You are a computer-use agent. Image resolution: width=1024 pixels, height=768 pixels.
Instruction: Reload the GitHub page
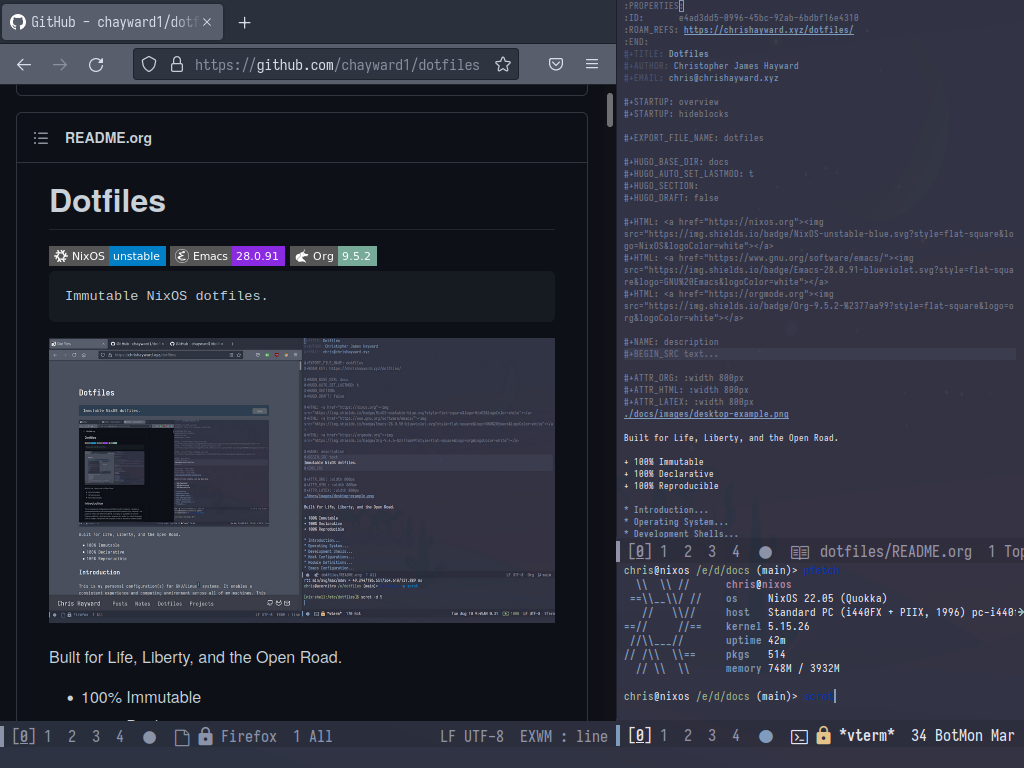(96, 65)
